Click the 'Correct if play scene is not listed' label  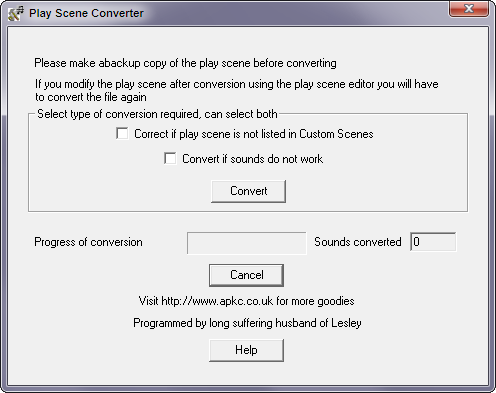click(x=254, y=134)
